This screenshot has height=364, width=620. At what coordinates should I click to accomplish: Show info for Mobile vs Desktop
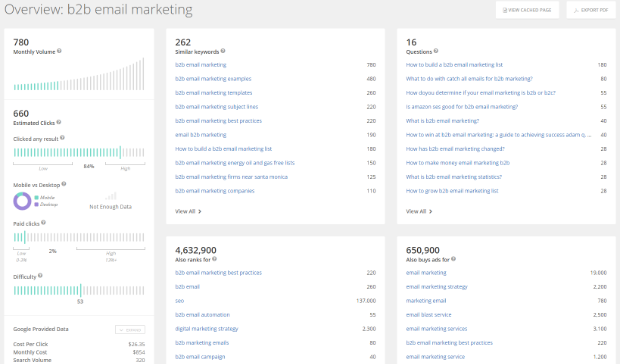click(64, 184)
